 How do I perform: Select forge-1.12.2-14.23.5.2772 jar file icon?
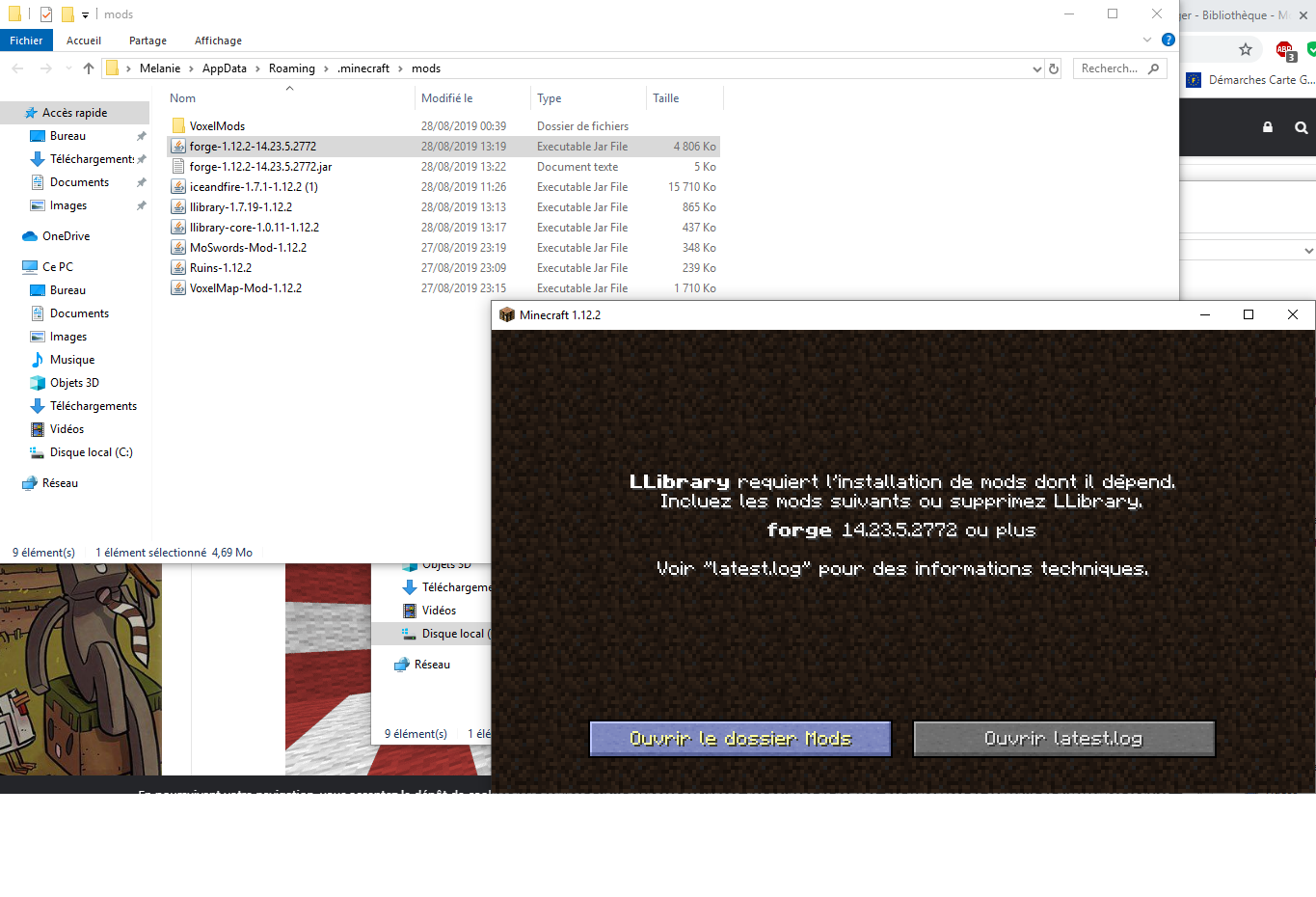(x=178, y=147)
